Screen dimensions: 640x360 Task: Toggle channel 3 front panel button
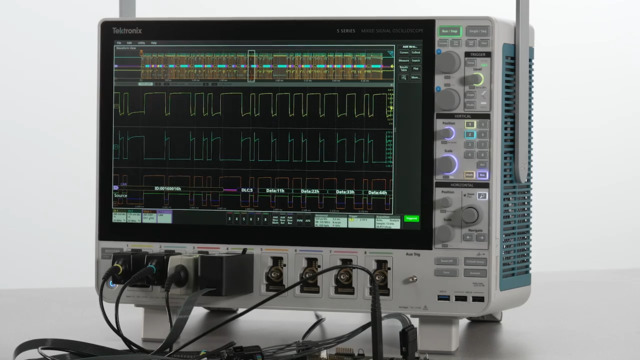click(469, 144)
